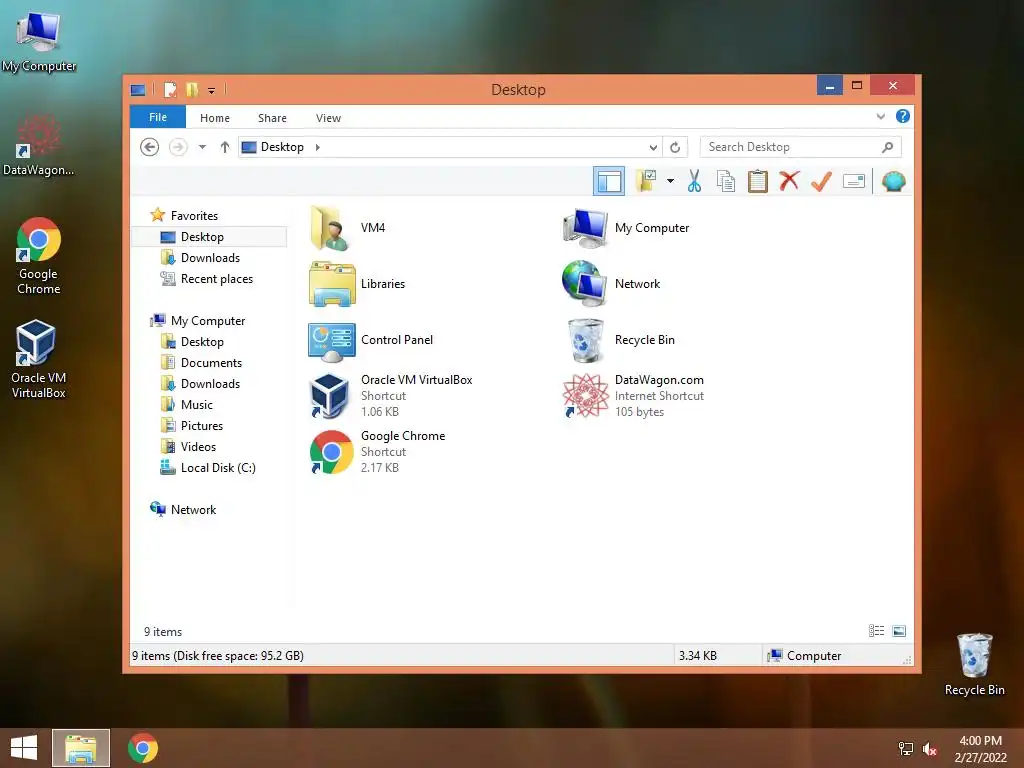Click File Explorer on the taskbar

(x=81, y=748)
